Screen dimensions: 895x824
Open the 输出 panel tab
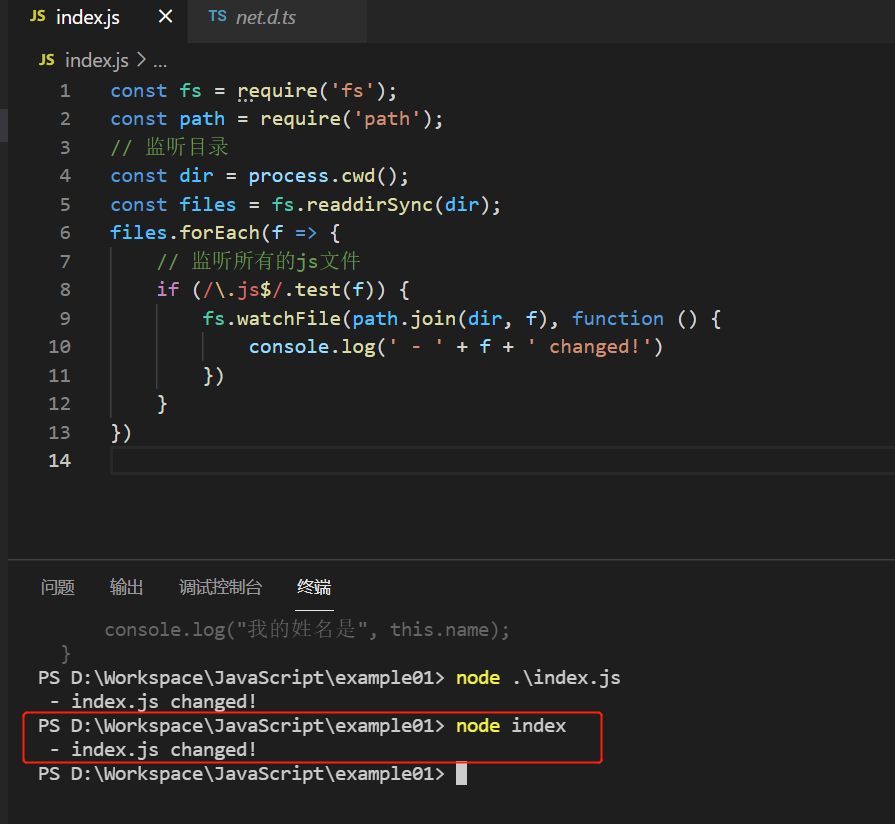(126, 587)
